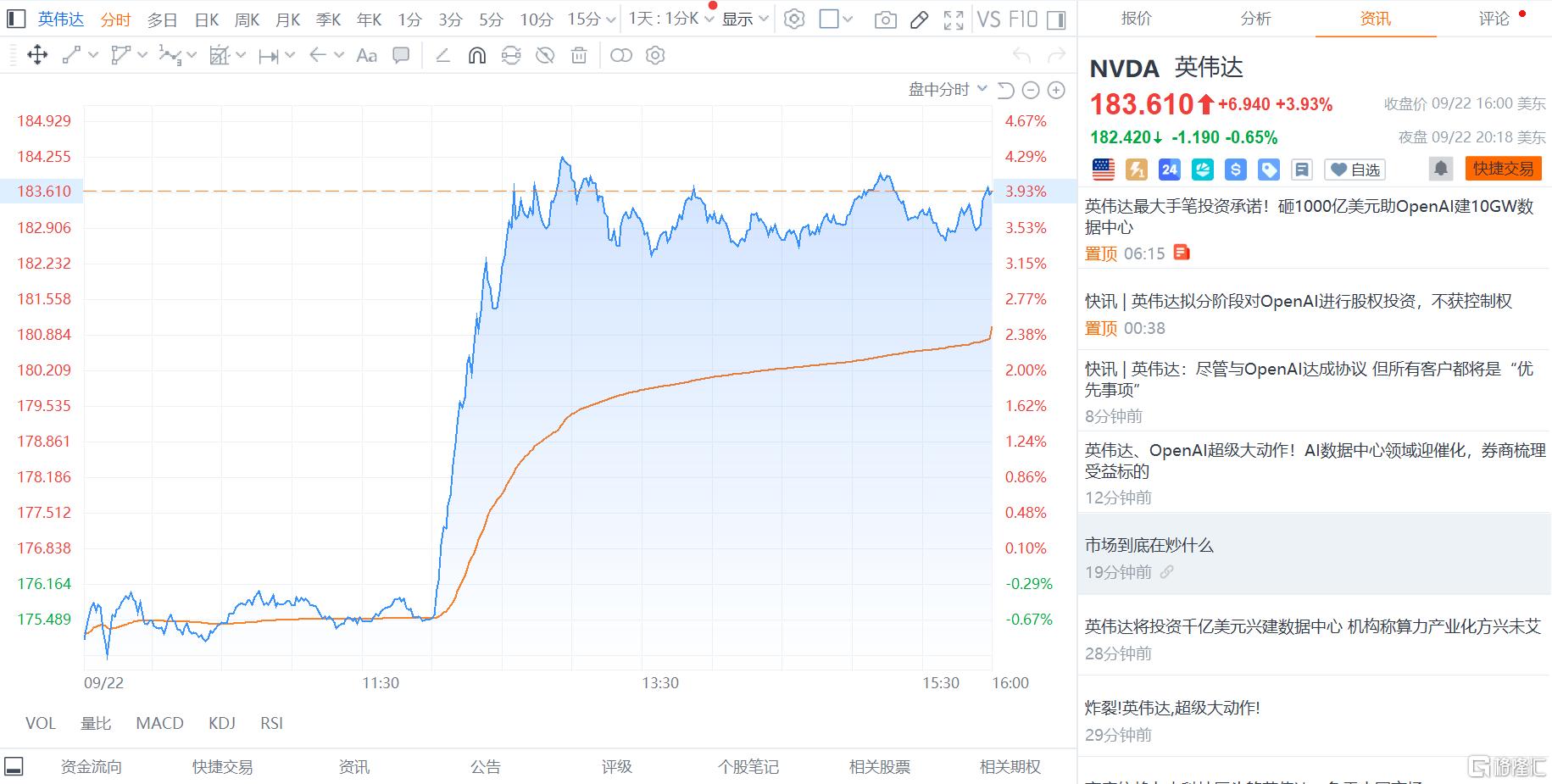Open drawing toolbar settings gear
Viewport: 1552px width, 784px height.
click(x=655, y=56)
